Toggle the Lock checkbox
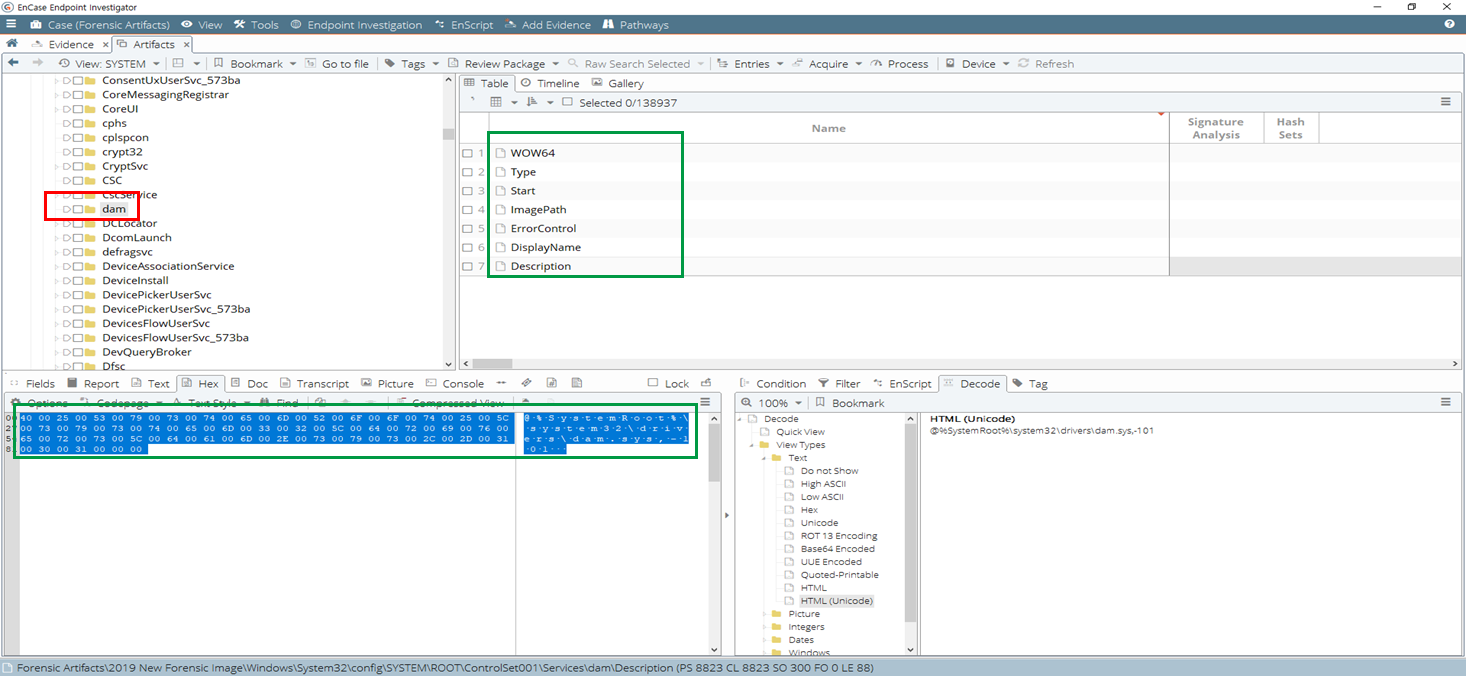1466x676 pixels. [653, 383]
